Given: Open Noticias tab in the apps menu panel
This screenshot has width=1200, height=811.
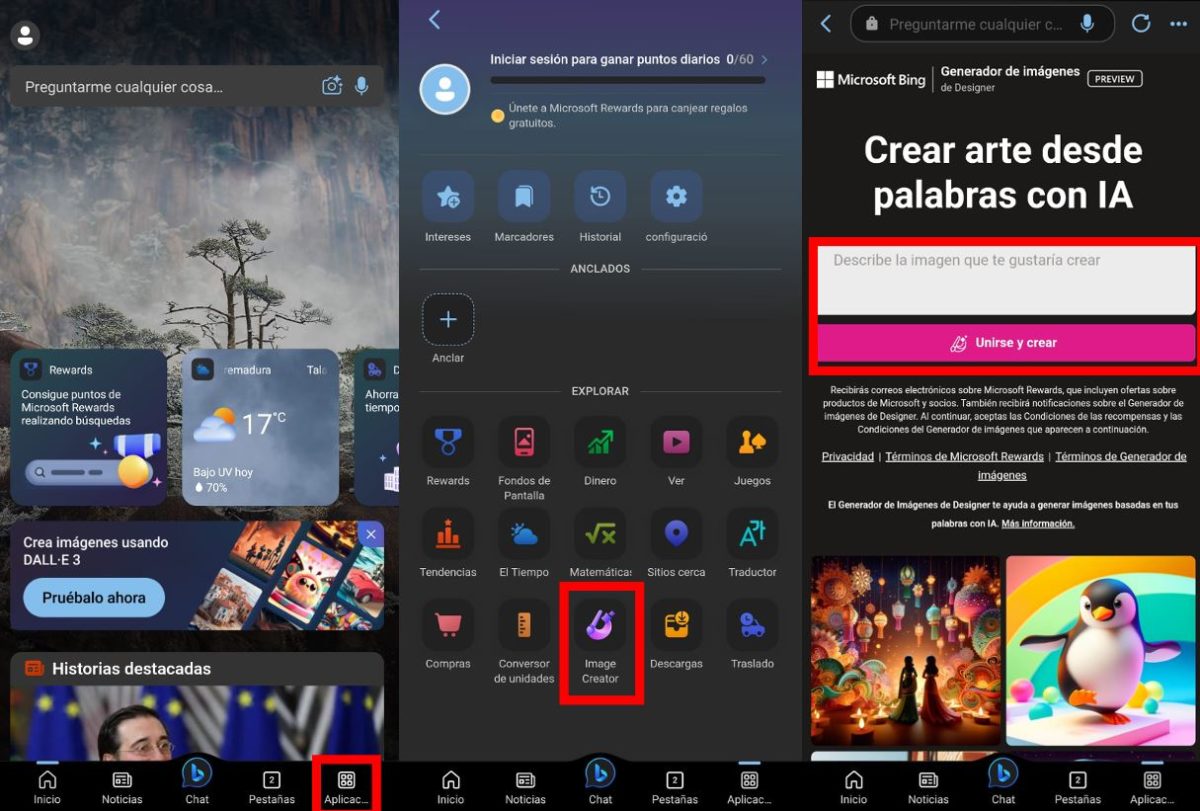Looking at the screenshot, I should coord(525,787).
